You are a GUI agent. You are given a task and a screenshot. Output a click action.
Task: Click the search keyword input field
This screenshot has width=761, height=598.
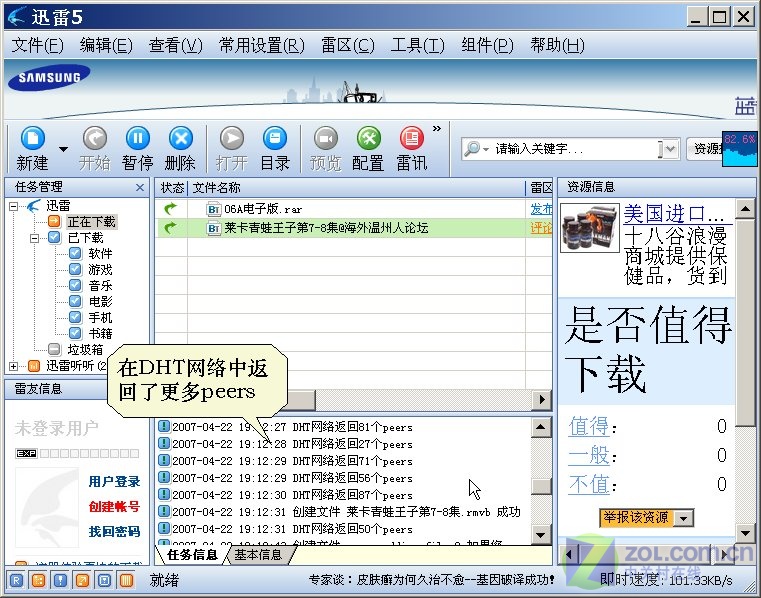[x=575, y=149]
